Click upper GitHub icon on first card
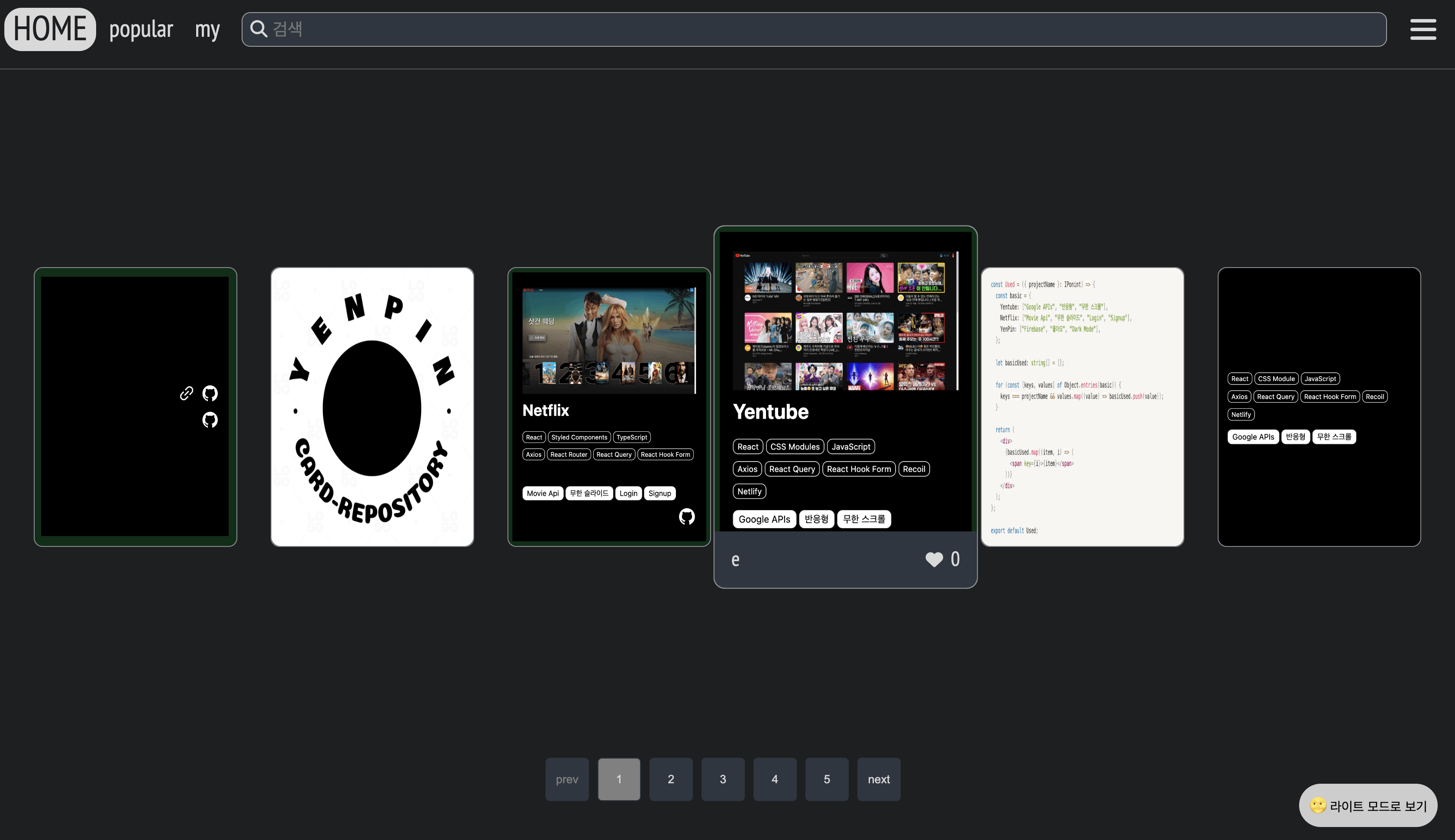 210,394
